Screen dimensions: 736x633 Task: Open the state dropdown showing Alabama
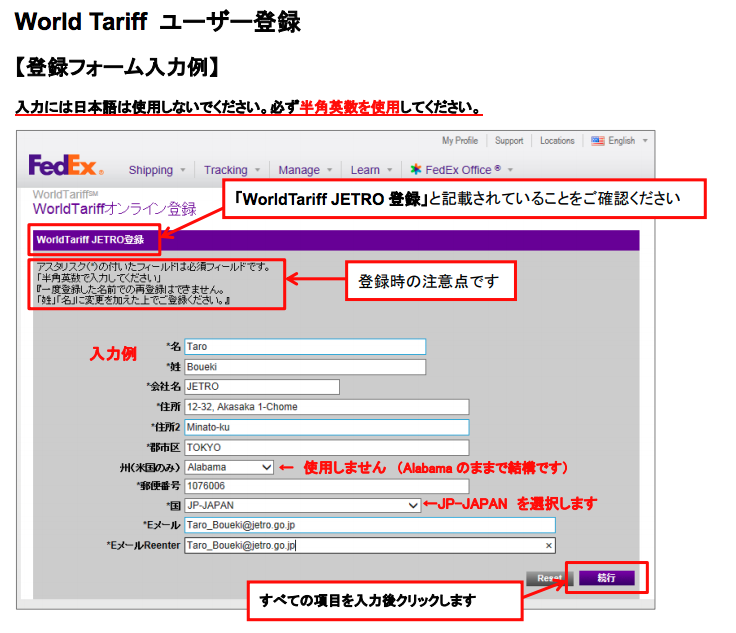point(229,467)
